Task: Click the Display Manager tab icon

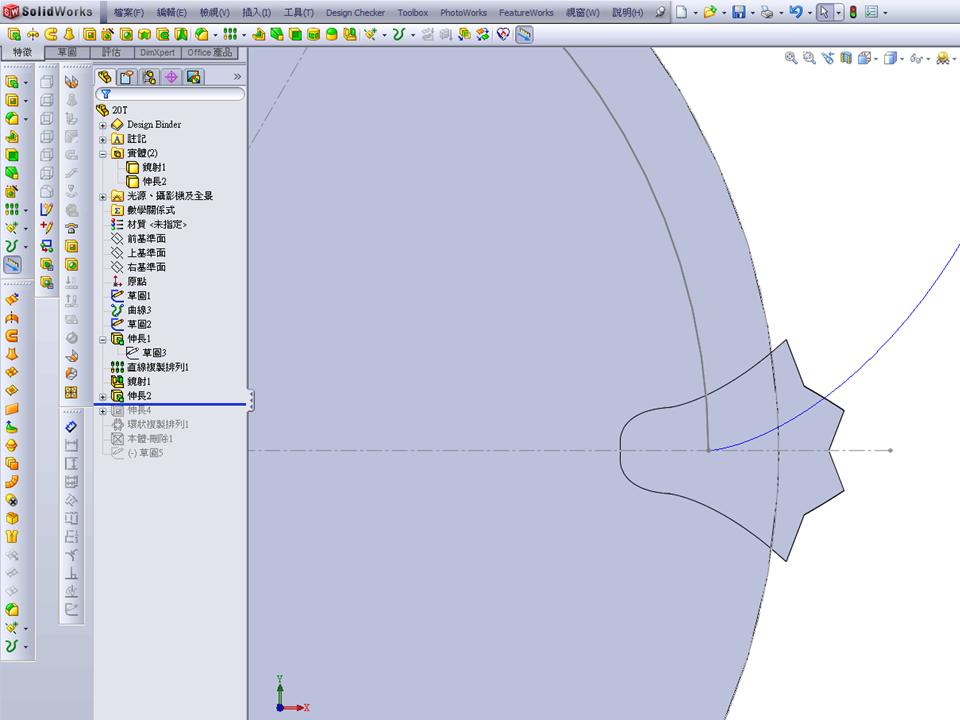Action: tap(193, 77)
